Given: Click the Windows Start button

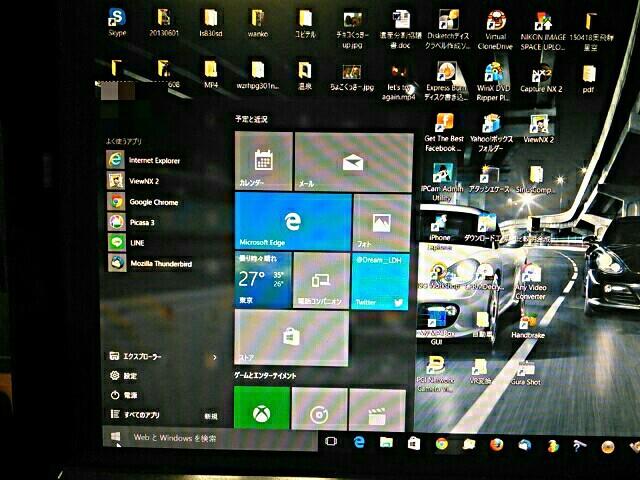Looking at the screenshot, I should (x=116, y=437).
